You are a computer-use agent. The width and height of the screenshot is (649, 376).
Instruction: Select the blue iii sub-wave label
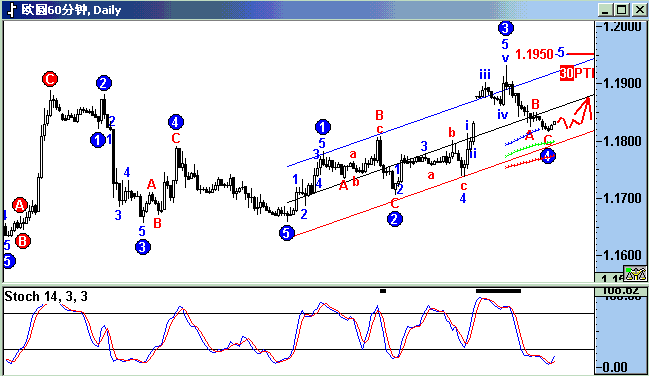click(485, 75)
